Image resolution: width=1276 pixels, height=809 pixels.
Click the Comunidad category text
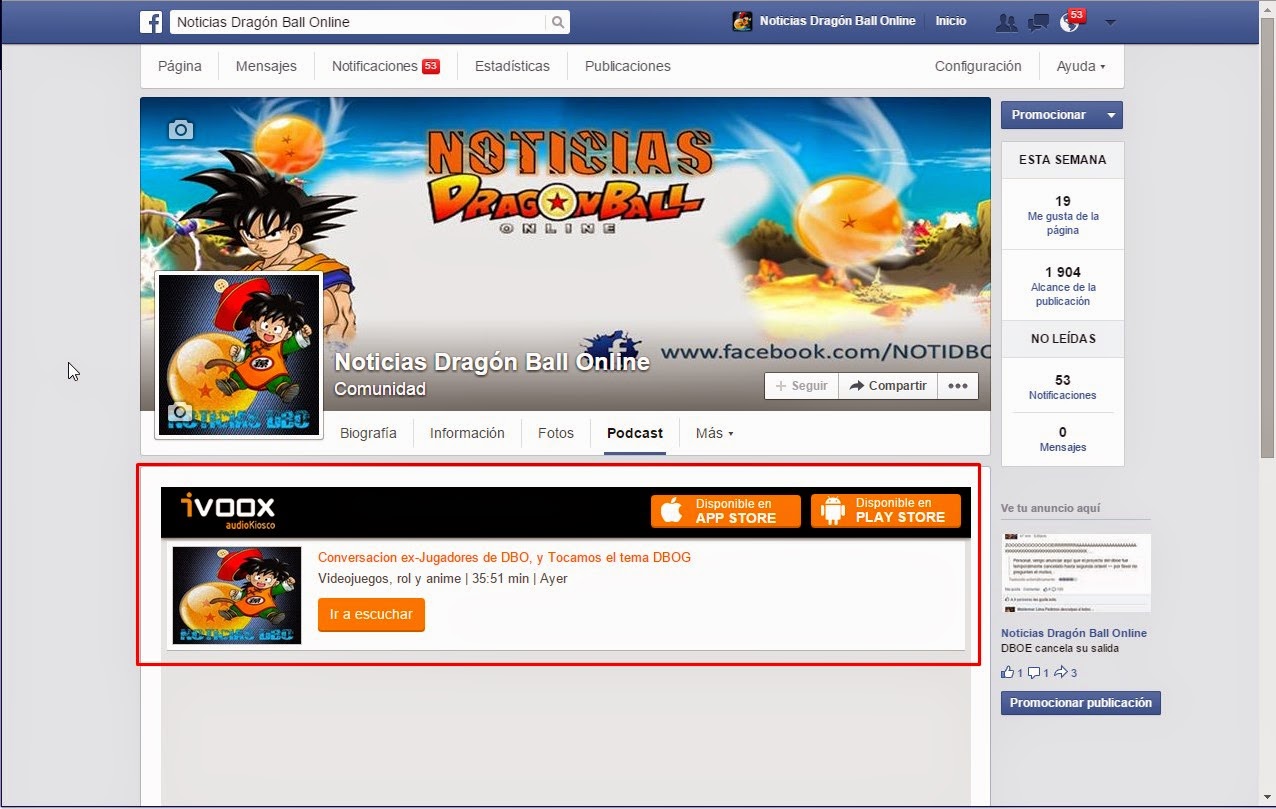380,389
